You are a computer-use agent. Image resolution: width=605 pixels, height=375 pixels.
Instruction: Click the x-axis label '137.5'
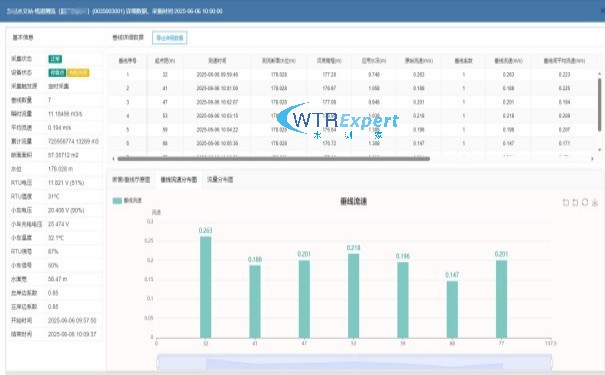(x=551, y=343)
